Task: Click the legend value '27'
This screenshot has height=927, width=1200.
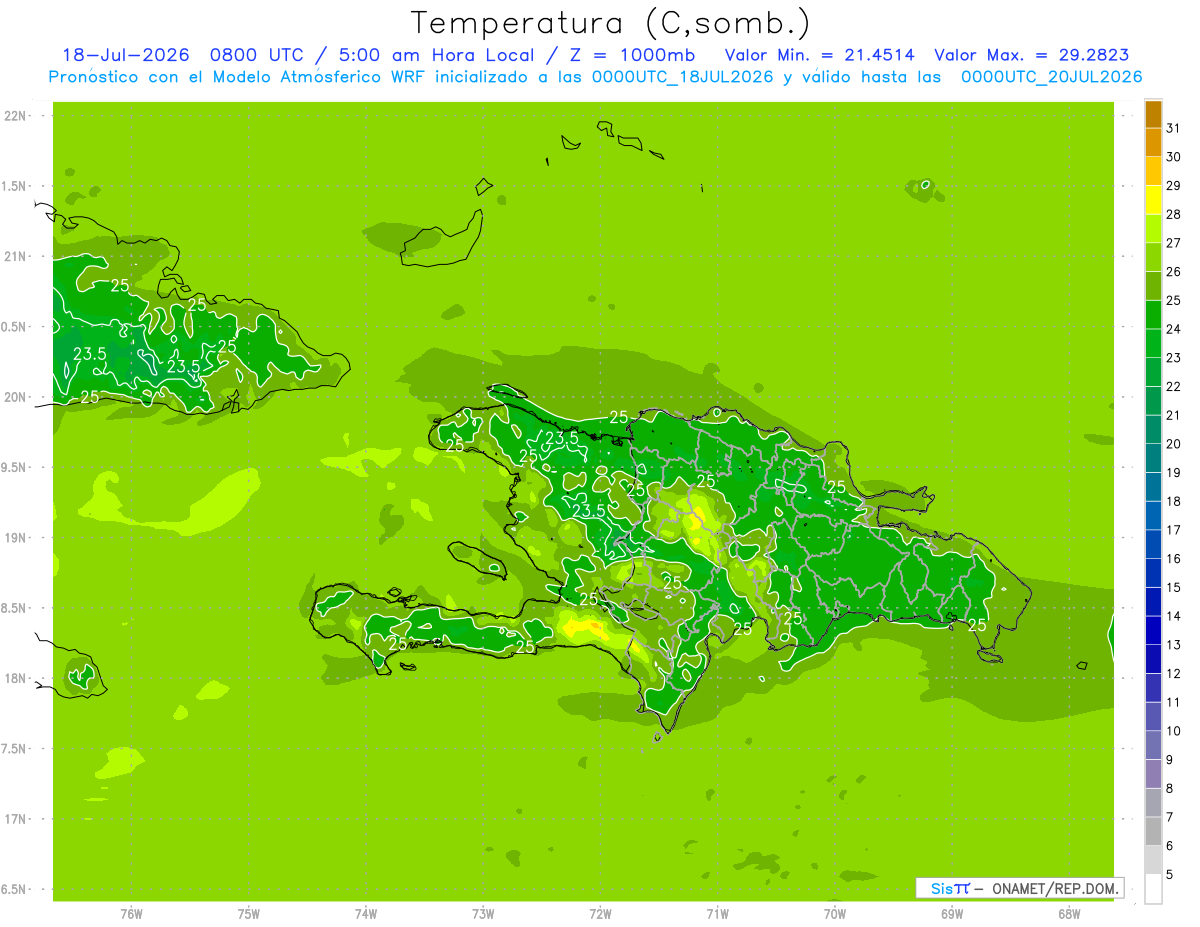Action: [1173, 243]
